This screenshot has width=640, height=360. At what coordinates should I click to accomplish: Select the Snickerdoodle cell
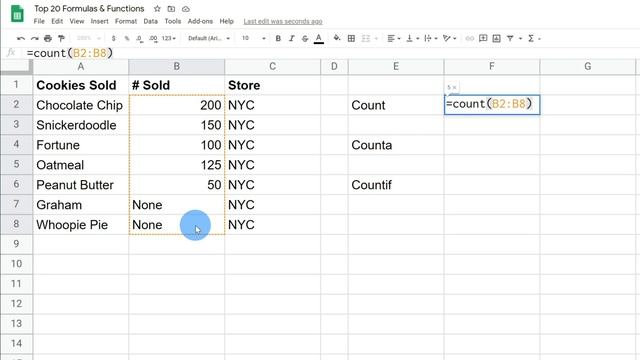81,125
